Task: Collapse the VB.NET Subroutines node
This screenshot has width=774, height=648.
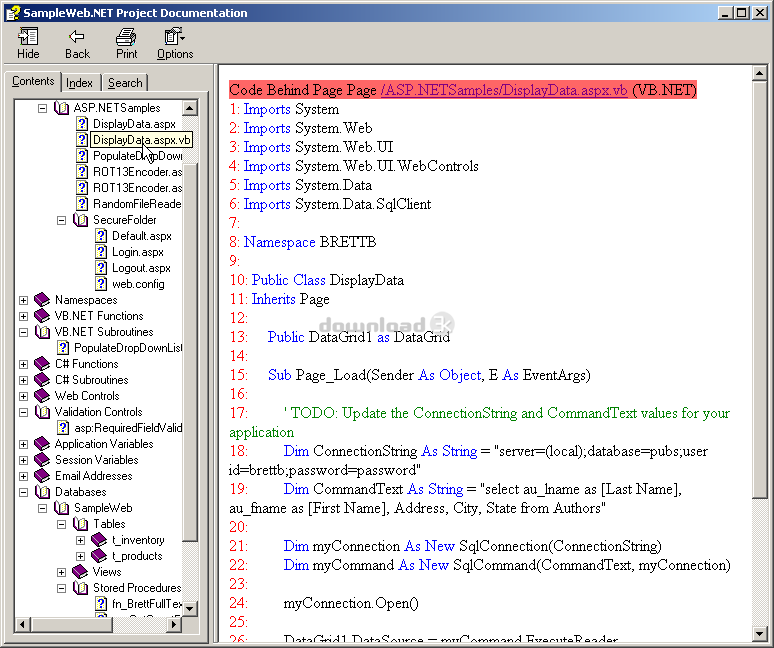Action: pyautogui.click(x=23, y=332)
